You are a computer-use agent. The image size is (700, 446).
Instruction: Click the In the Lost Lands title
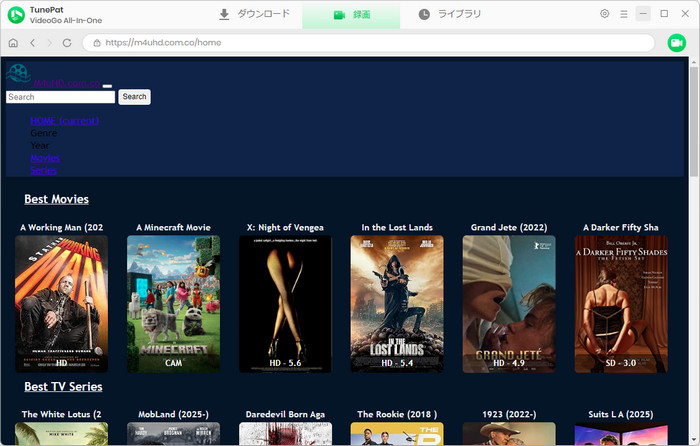pyautogui.click(x=397, y=228)
